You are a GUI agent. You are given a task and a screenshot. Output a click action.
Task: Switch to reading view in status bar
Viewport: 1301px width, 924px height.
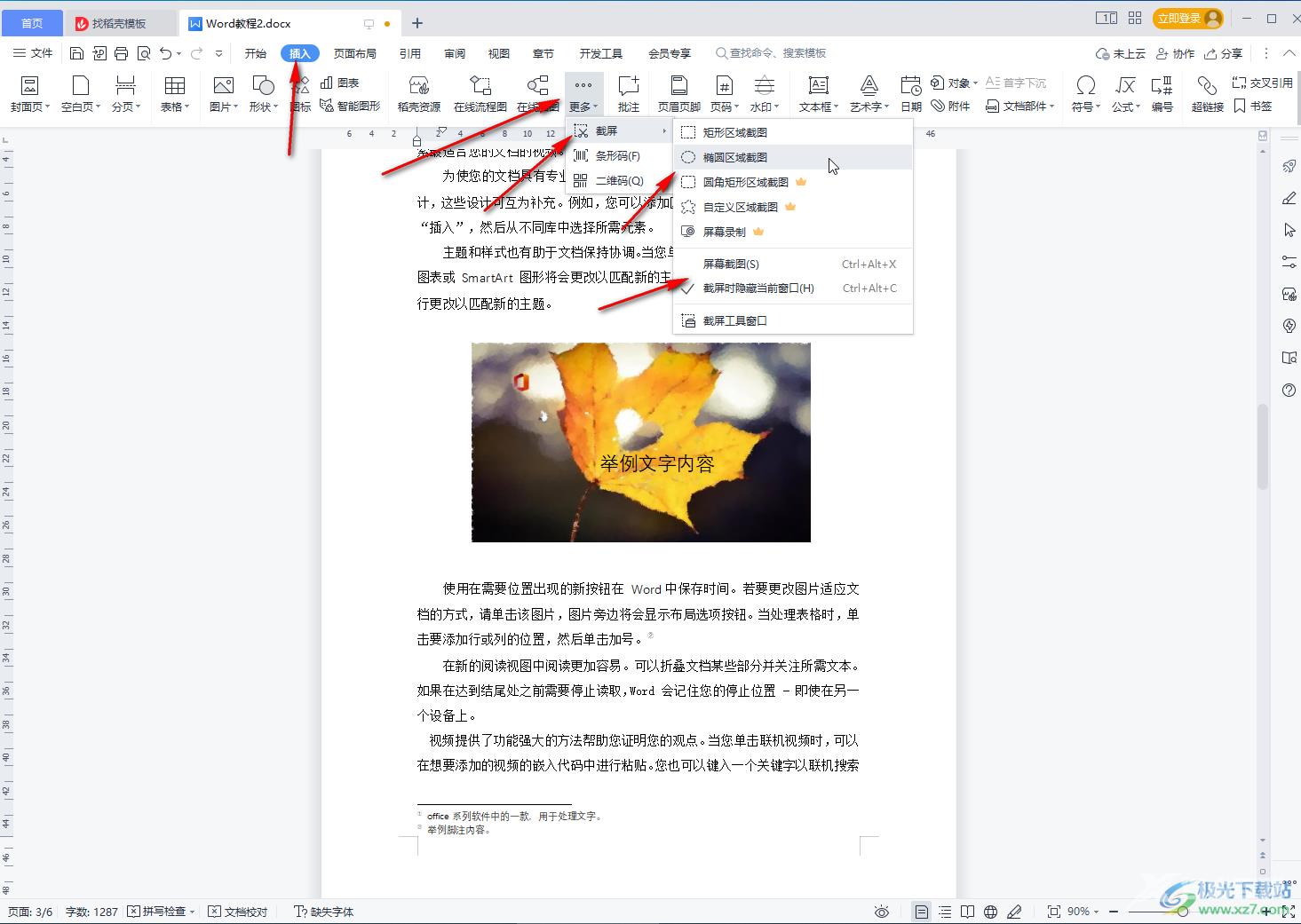pos(968,912)
